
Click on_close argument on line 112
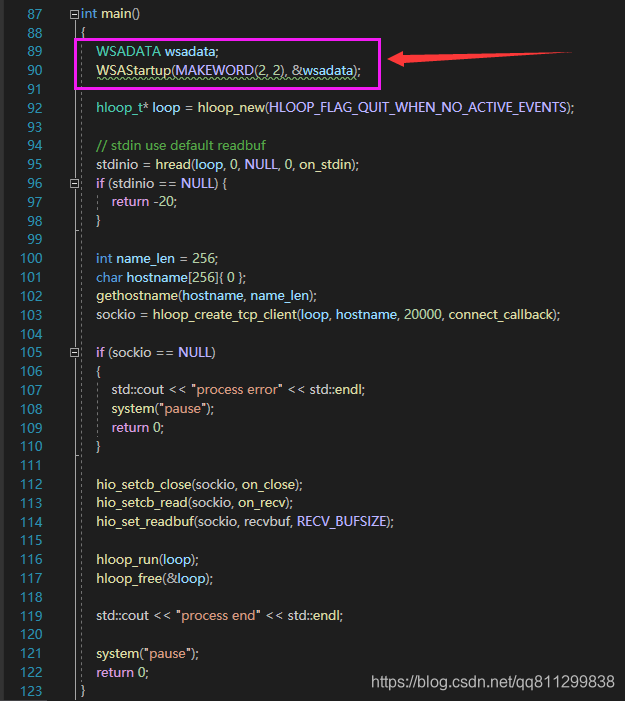coord(268,485)
